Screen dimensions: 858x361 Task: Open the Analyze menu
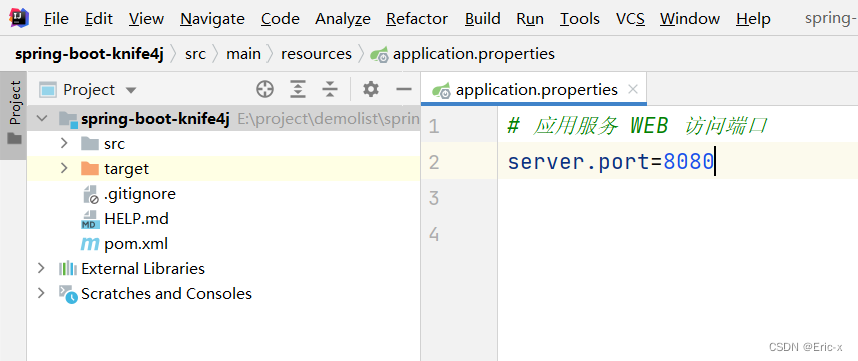coord(343,19)
